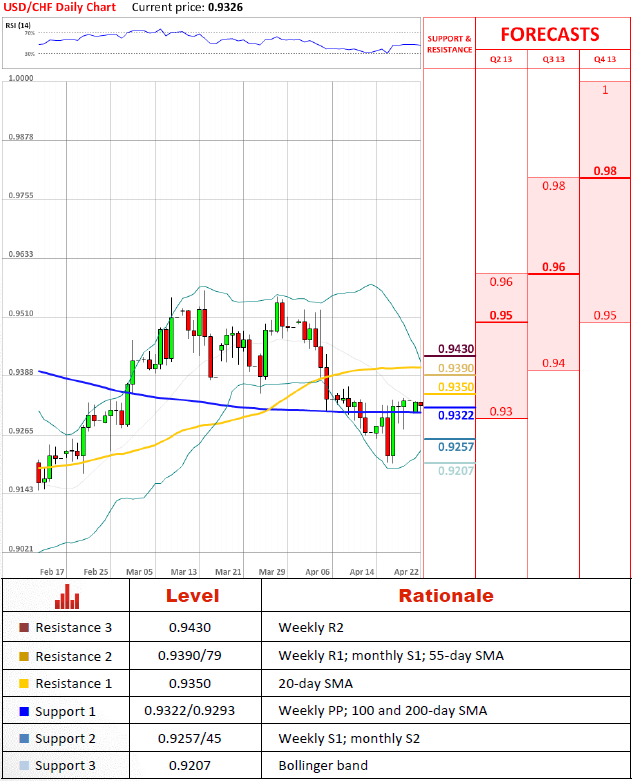This screenshot has width=633, height=781.
Task: Click the 0.94 value in Q3 13 column
Action: pyautogui.click(x=553, y=363)
